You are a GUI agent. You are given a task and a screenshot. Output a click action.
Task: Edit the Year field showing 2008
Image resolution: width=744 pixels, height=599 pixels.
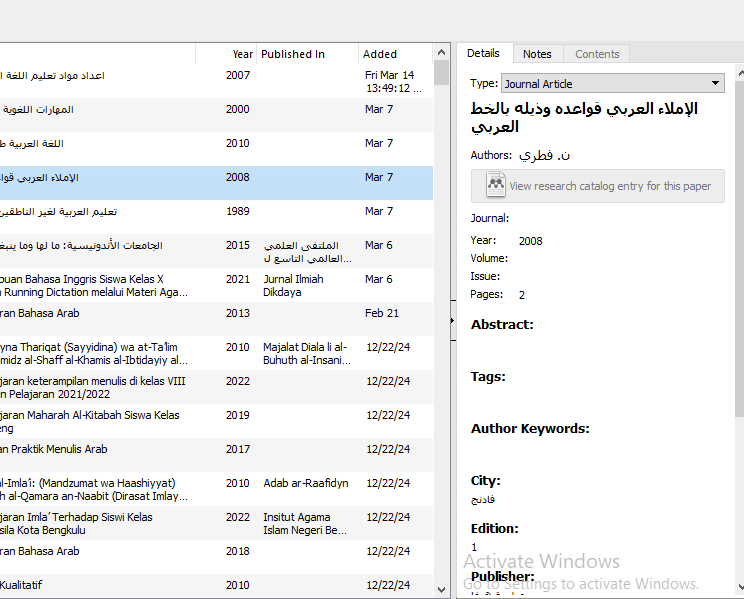[x=531, y=241]
